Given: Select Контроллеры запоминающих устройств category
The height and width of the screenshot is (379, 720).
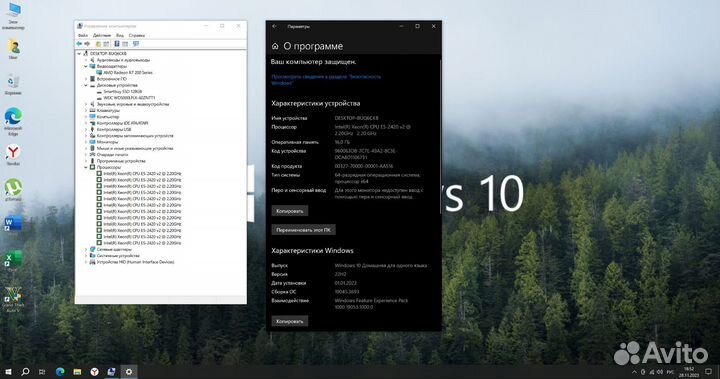Looking at the screenshot, I should [x=135, y=136].
